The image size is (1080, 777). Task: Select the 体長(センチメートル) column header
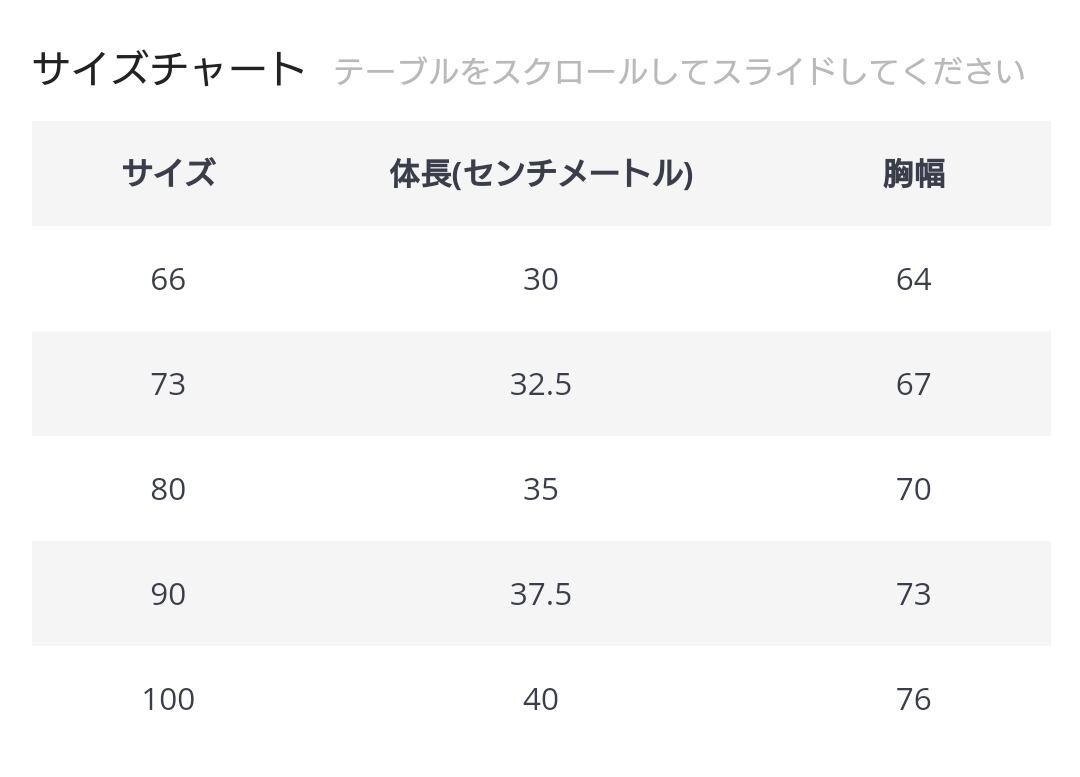click(x=541, y=174)
